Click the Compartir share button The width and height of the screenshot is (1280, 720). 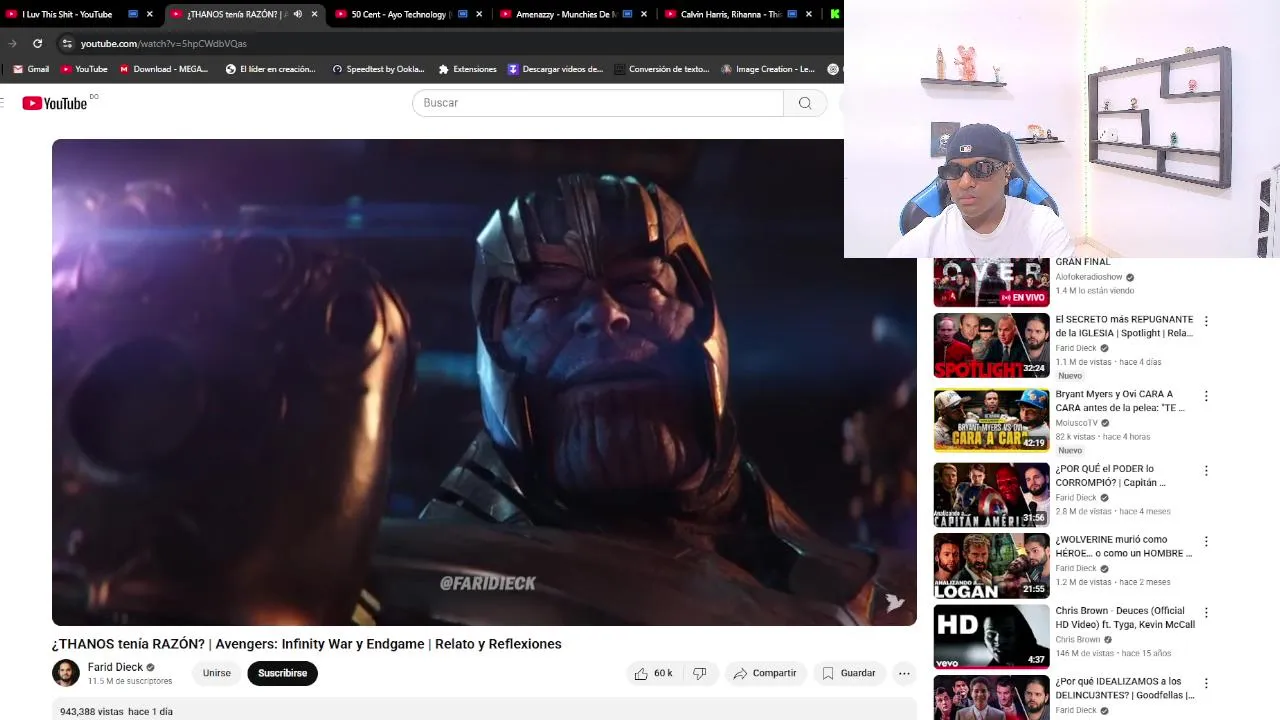[x=765, y=673]
